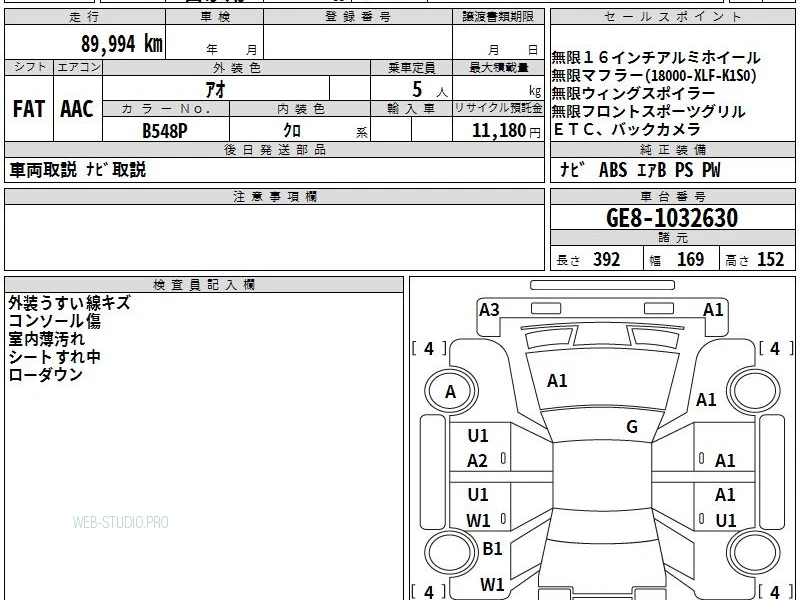
Task: Click the height value 152
Action: tap(770, 260)
